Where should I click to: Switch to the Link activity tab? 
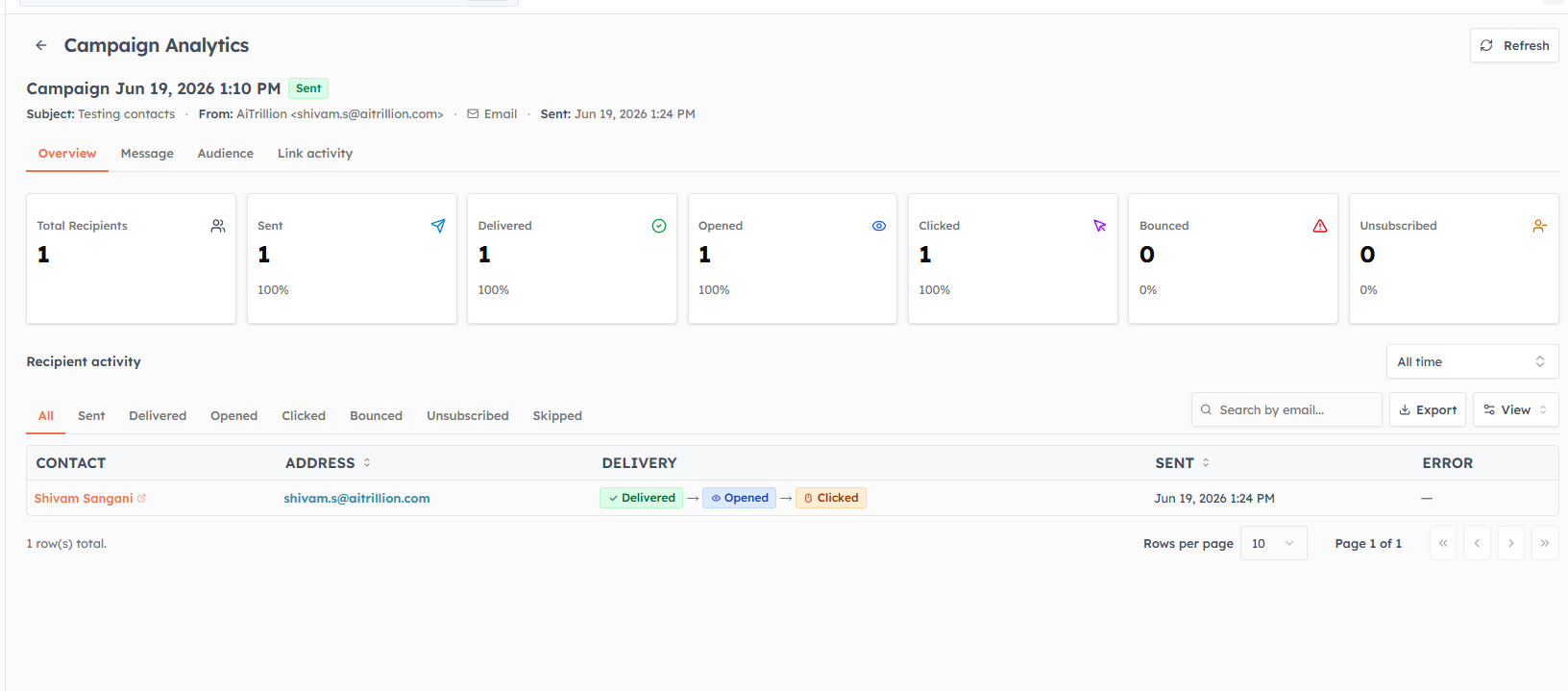[315, 154]
